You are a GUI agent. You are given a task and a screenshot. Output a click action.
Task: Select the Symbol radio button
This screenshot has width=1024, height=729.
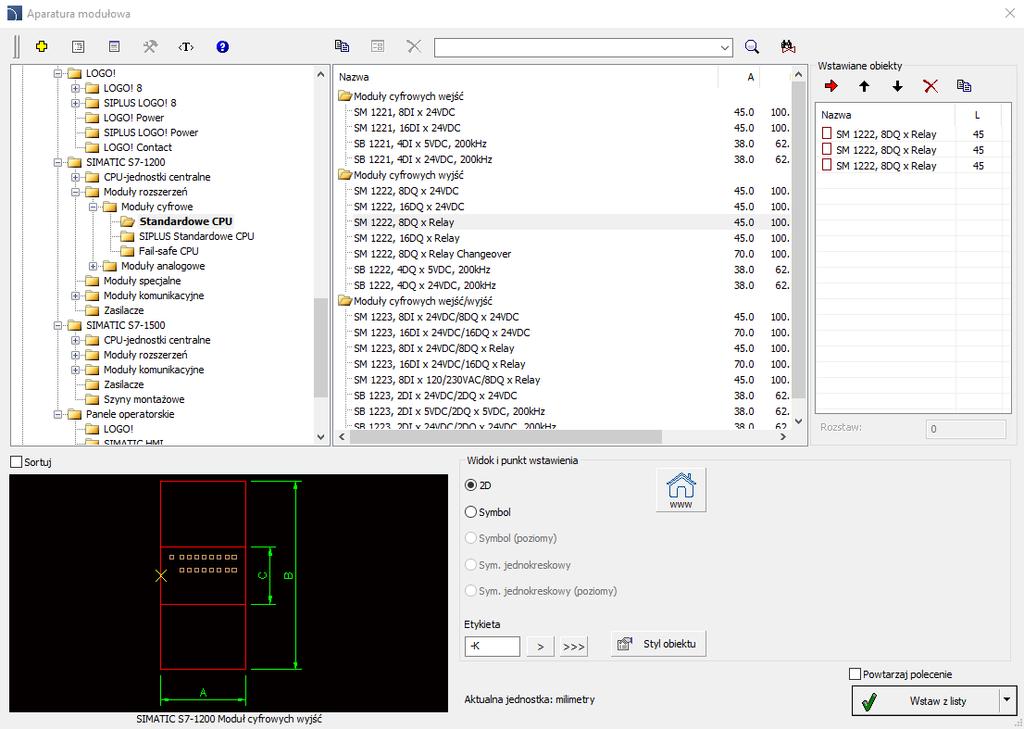(470, 512)
